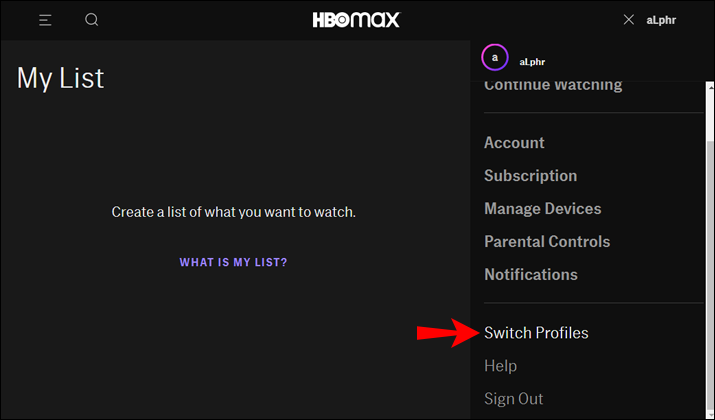
Task: Select Continue Watching menu item
Action: [553, 86]
